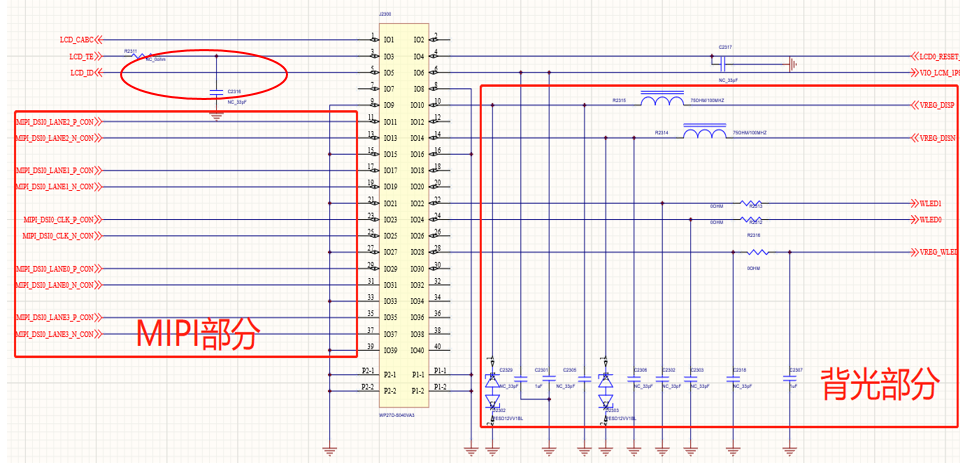This screenshot has height=463, width=960.
Task: Select the D2302 ESD diode symbol
Action: [x=492, y=390]
